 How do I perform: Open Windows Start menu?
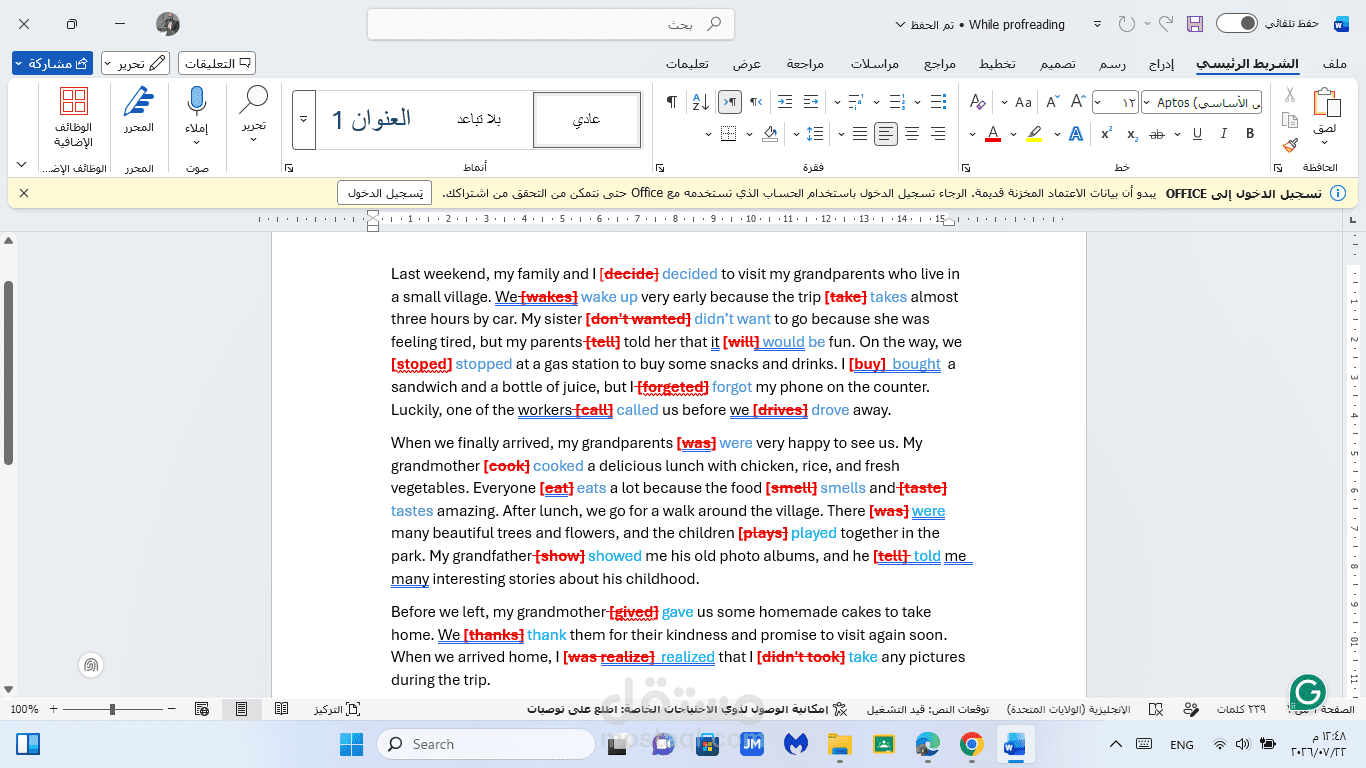point(352,744)
